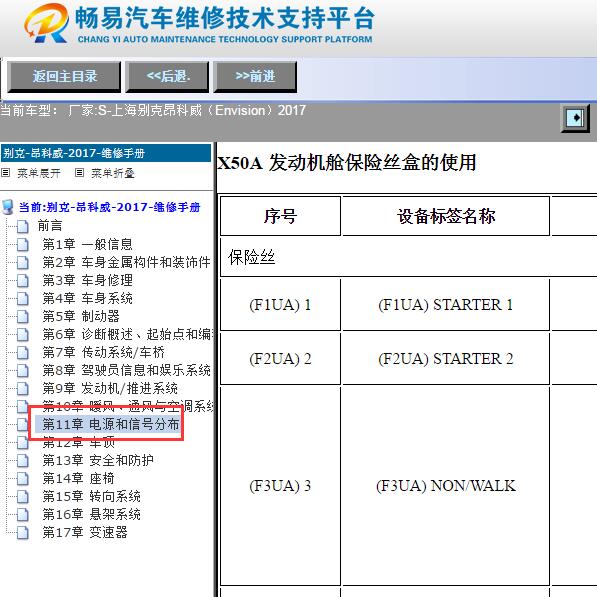Click heading X50A 发动机舱保险丝盒的使用
Image resolution: width=597 pixels, height=597 pixels.
pos(346,163)
